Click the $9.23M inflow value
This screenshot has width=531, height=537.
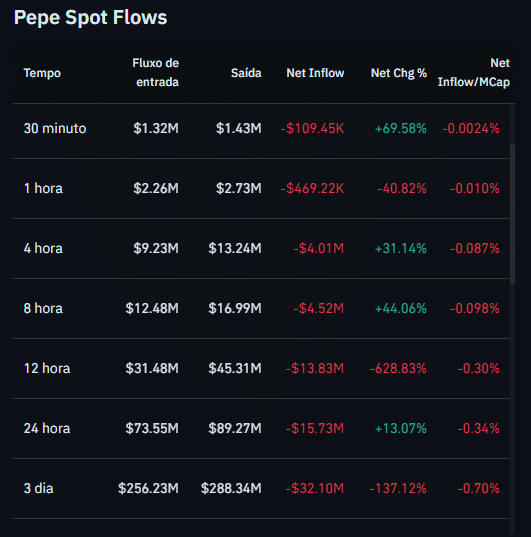[x=156, y=248]
